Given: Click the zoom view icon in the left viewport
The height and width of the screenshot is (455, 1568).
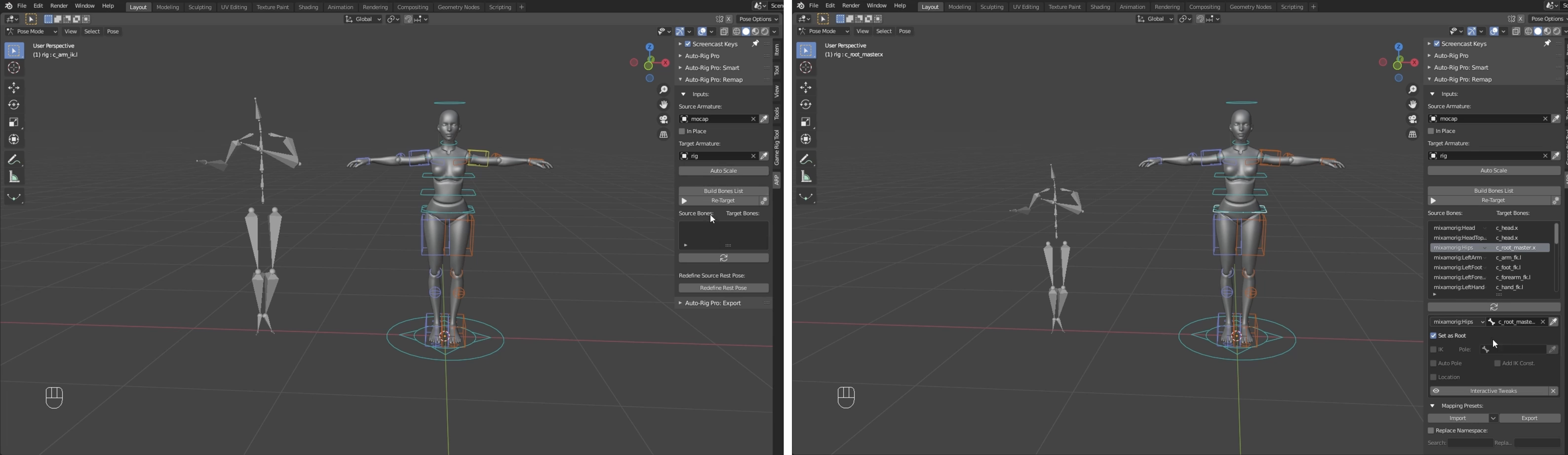Looking at the screenshot, I should pos(663,90).
